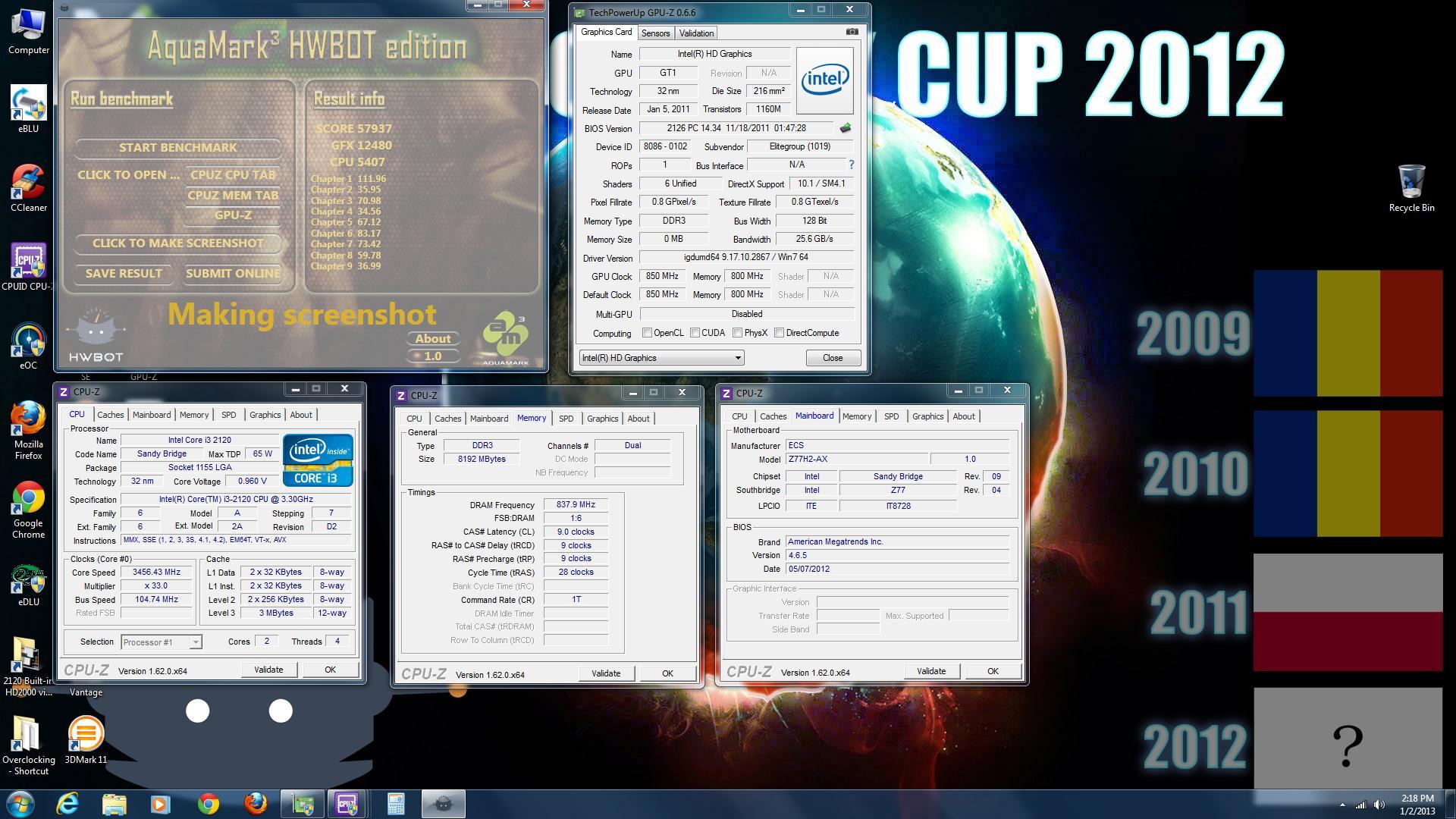Open Graphics tab in right CPU-Z window

point(927,416)
